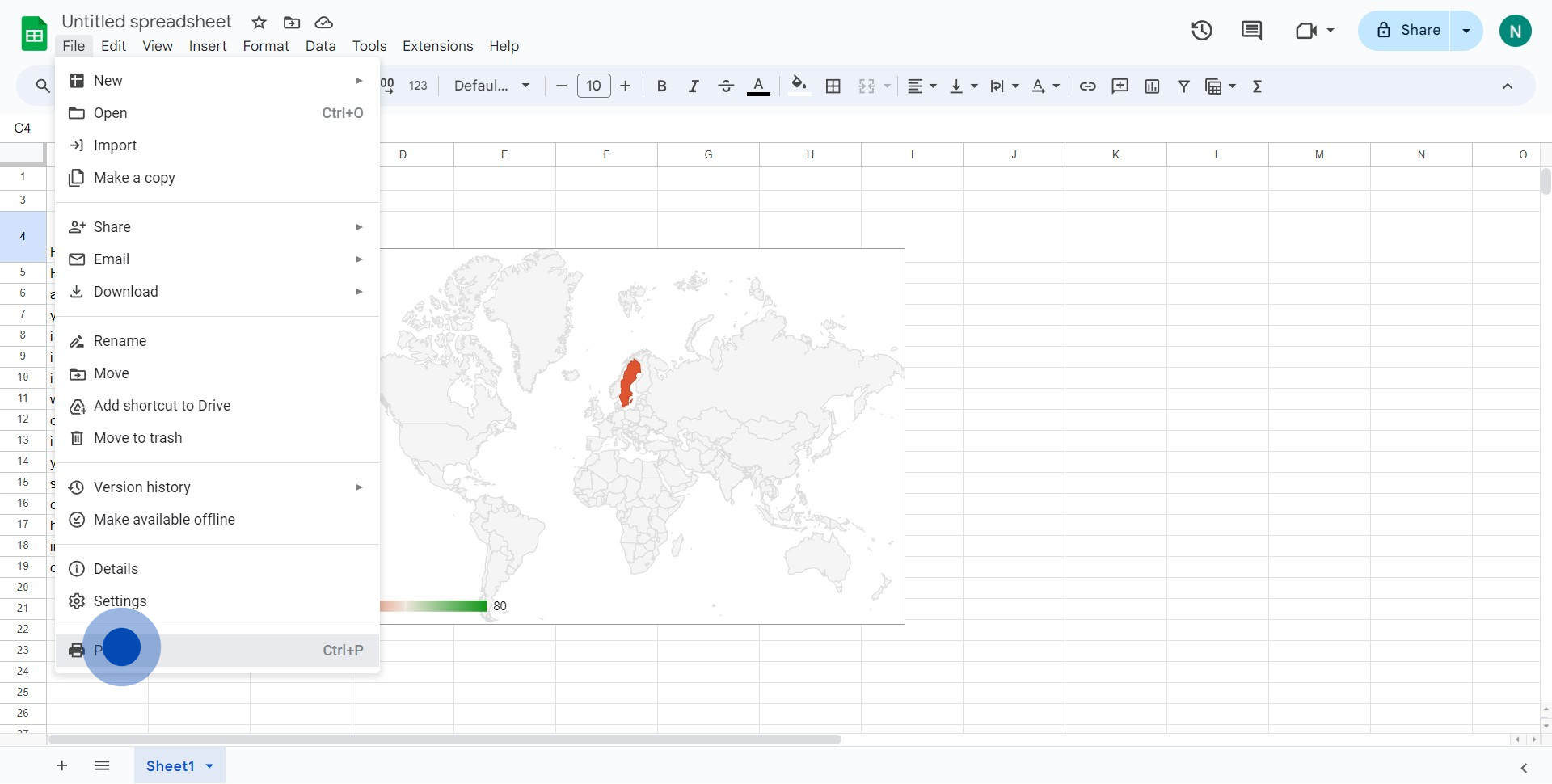Add a new sheet with the plus button

tap(61, 765)
